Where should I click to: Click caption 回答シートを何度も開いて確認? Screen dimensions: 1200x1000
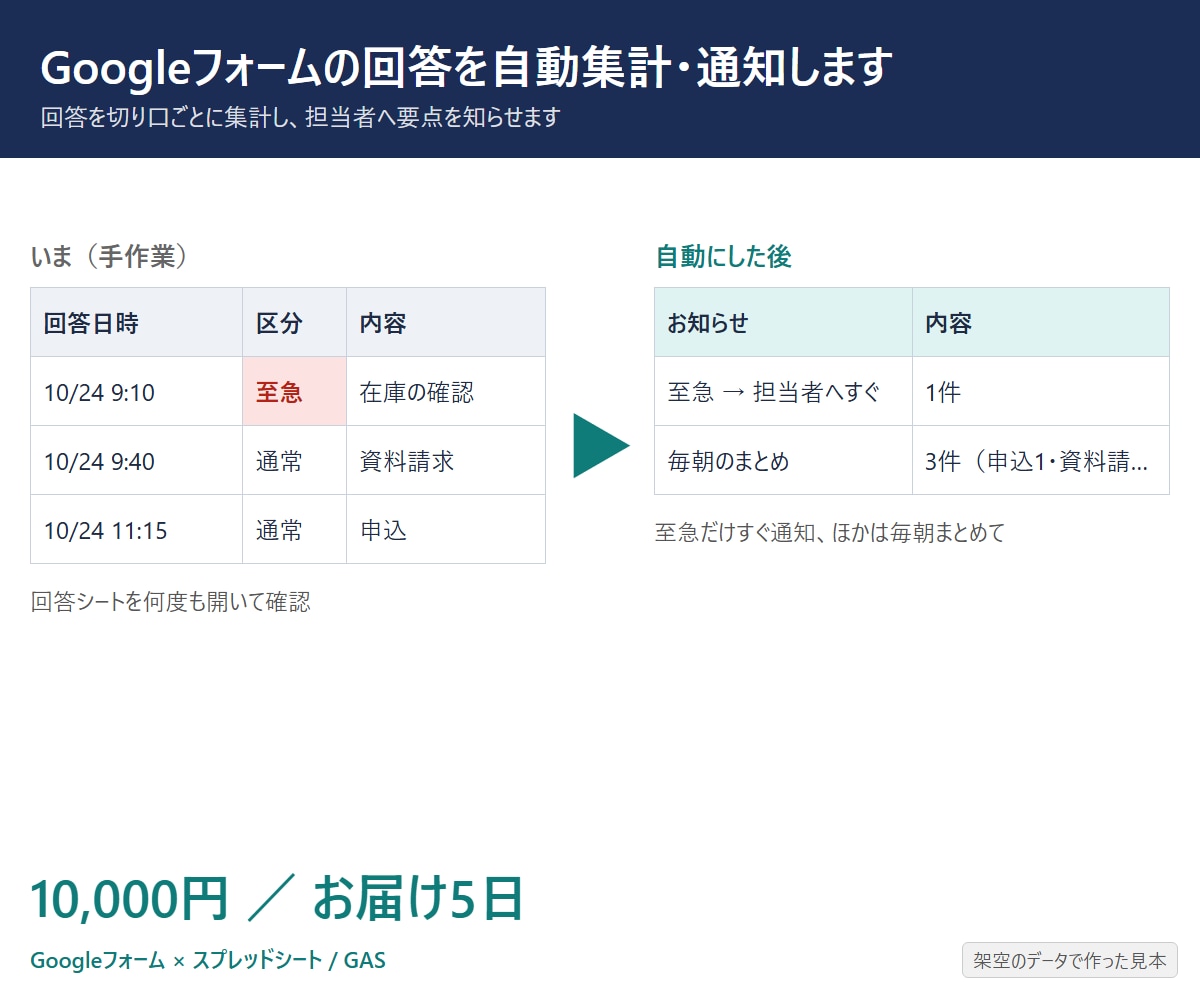pos(171,602)
